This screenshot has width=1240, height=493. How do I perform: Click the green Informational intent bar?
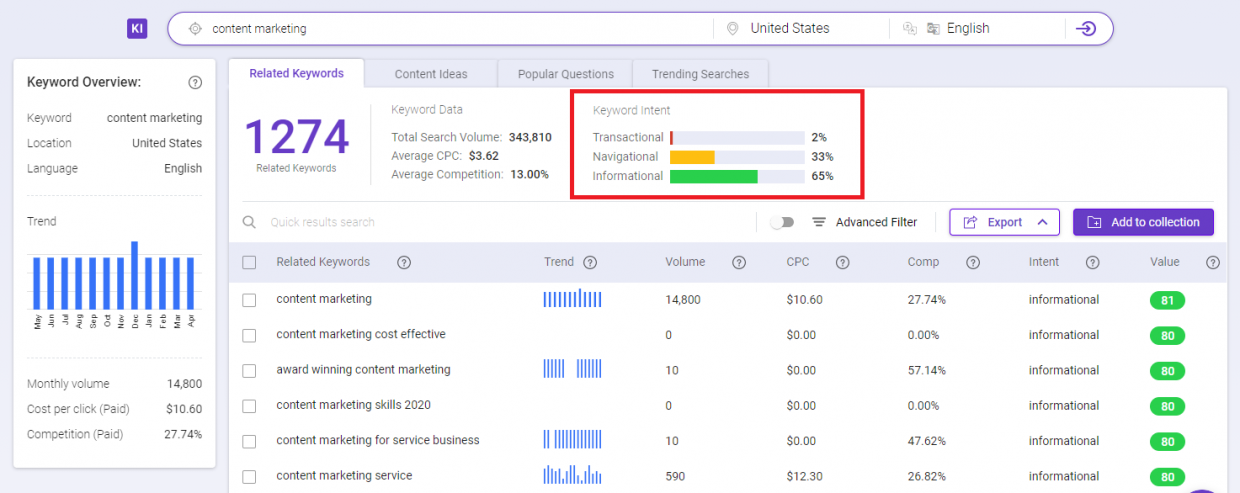pos(713,176)
